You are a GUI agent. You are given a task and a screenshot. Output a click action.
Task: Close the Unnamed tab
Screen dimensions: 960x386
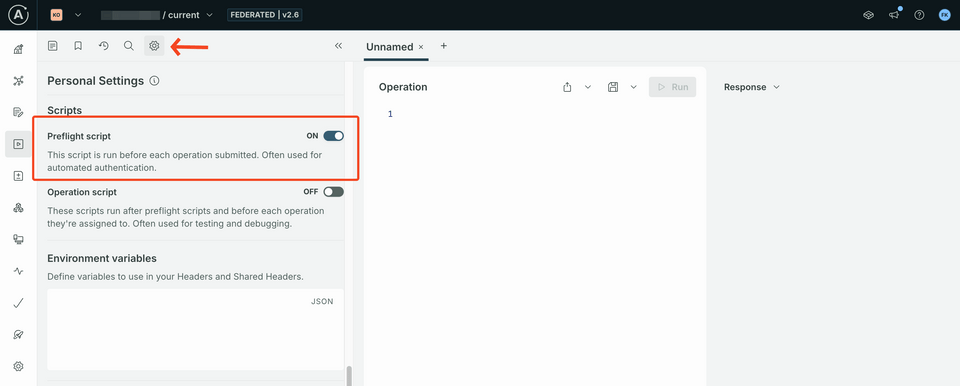tap(421, 47)
